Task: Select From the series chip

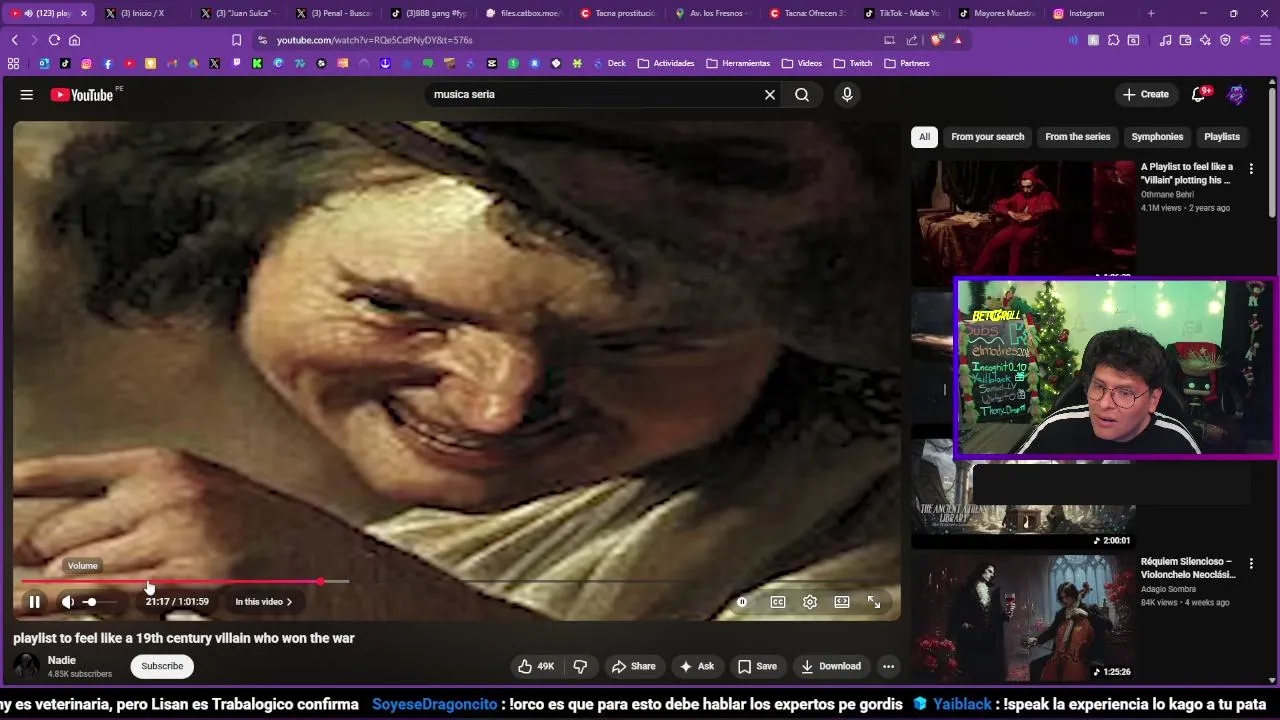Action: tap(1078, 137)
